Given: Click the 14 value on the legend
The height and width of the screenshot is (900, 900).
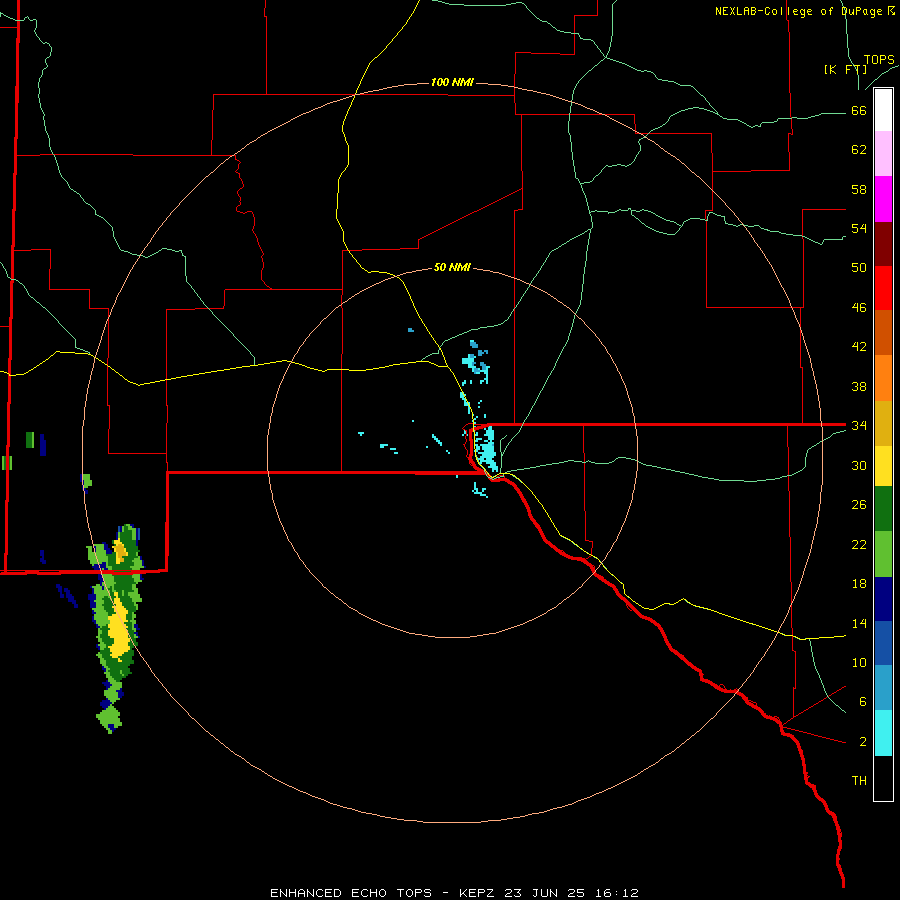Looking at the screenshot, I should click(859, 623).
